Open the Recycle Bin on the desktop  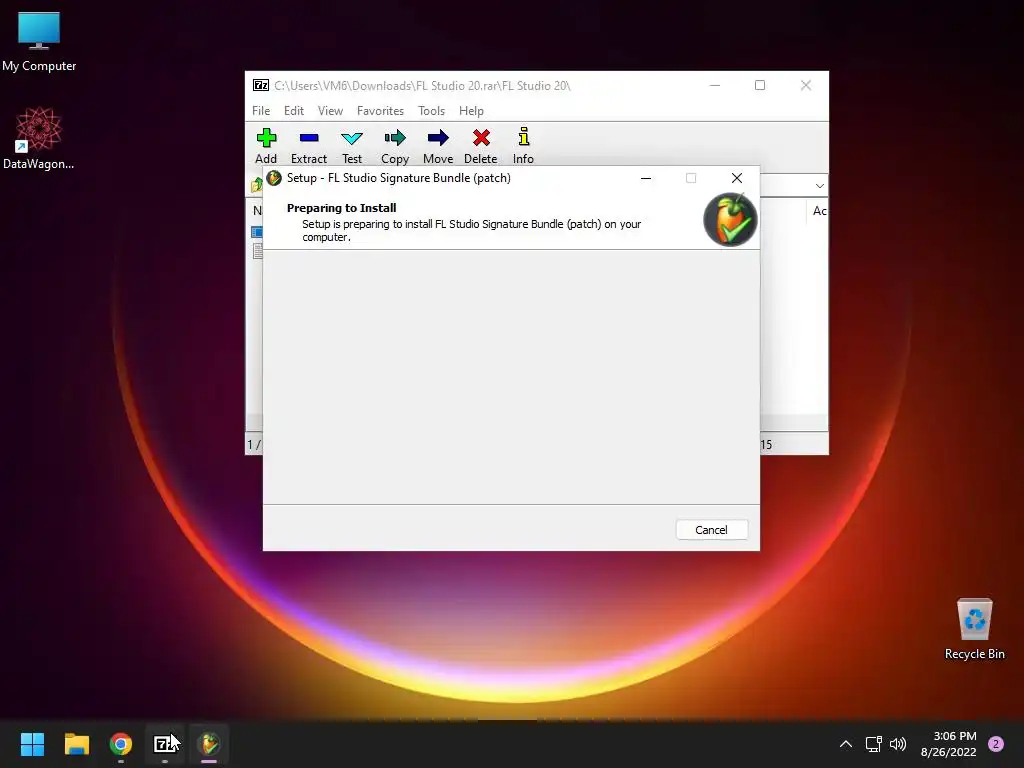(x=974, y=629)
